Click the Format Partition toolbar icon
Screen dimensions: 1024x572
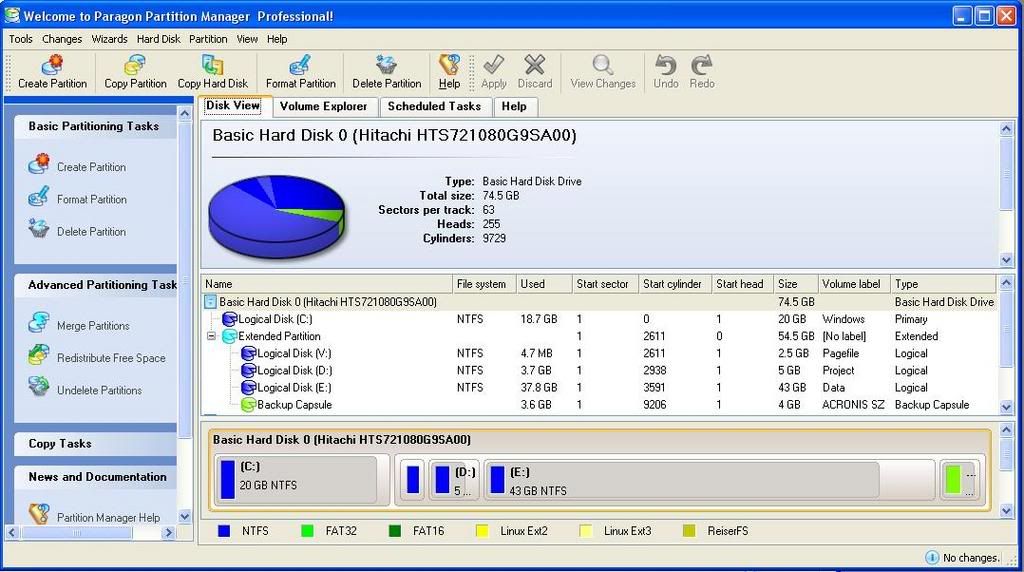tap(300, 66)
